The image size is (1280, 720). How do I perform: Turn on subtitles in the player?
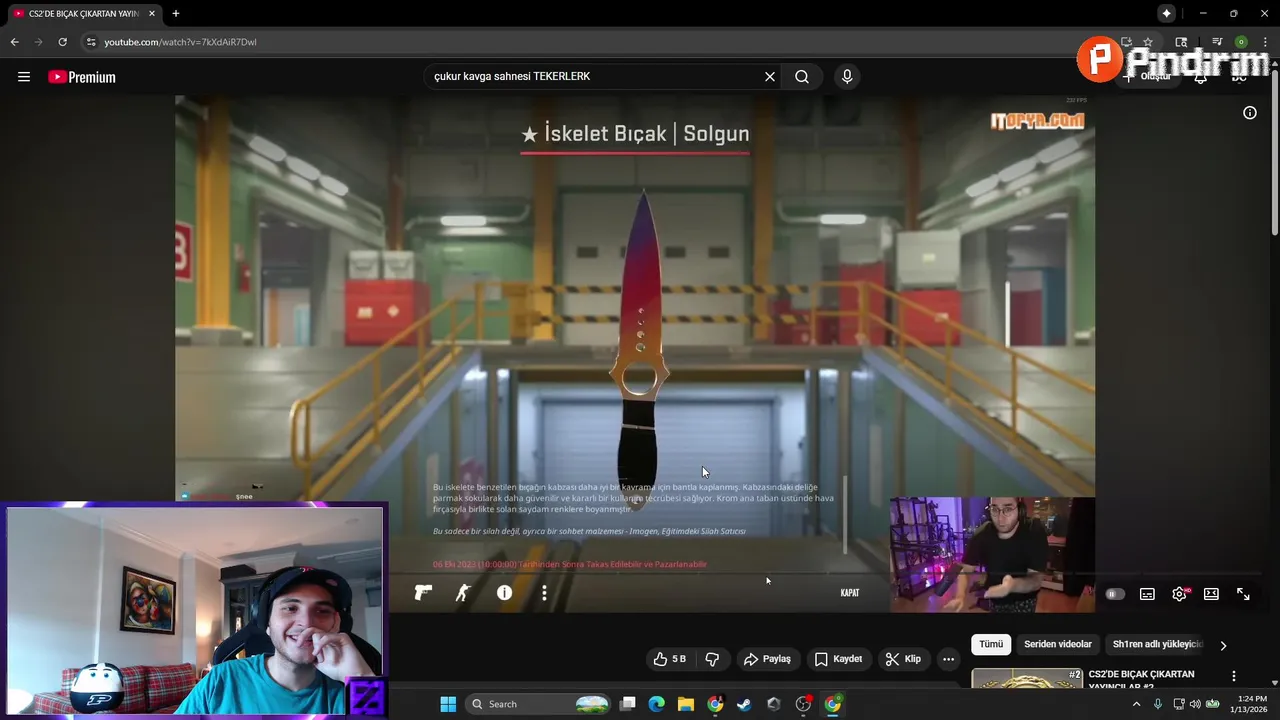pyautogui.click(x=1147, y=594)
